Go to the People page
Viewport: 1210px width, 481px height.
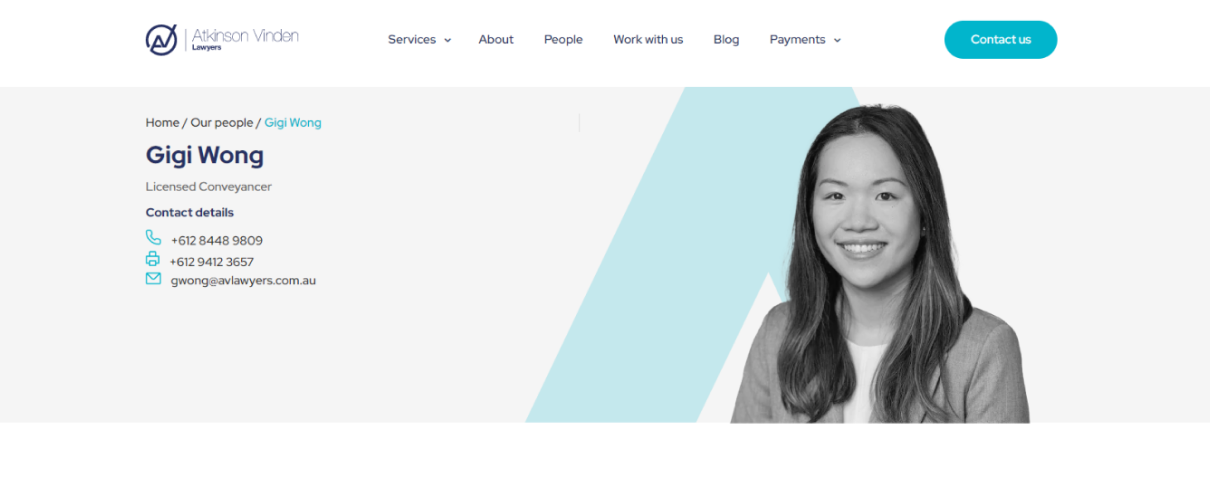click(563, 40)
